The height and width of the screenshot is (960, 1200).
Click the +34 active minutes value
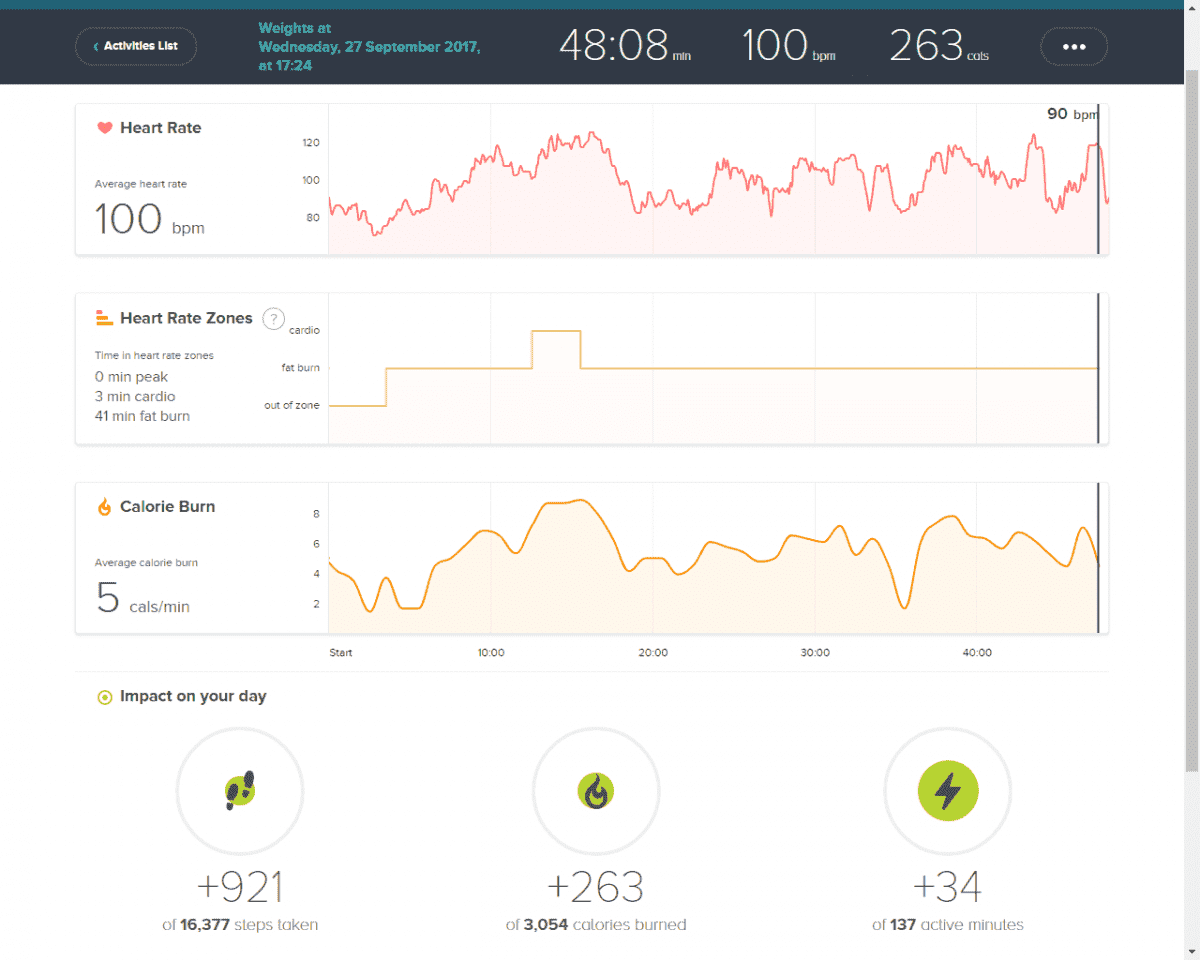click(x=947, y=887)
